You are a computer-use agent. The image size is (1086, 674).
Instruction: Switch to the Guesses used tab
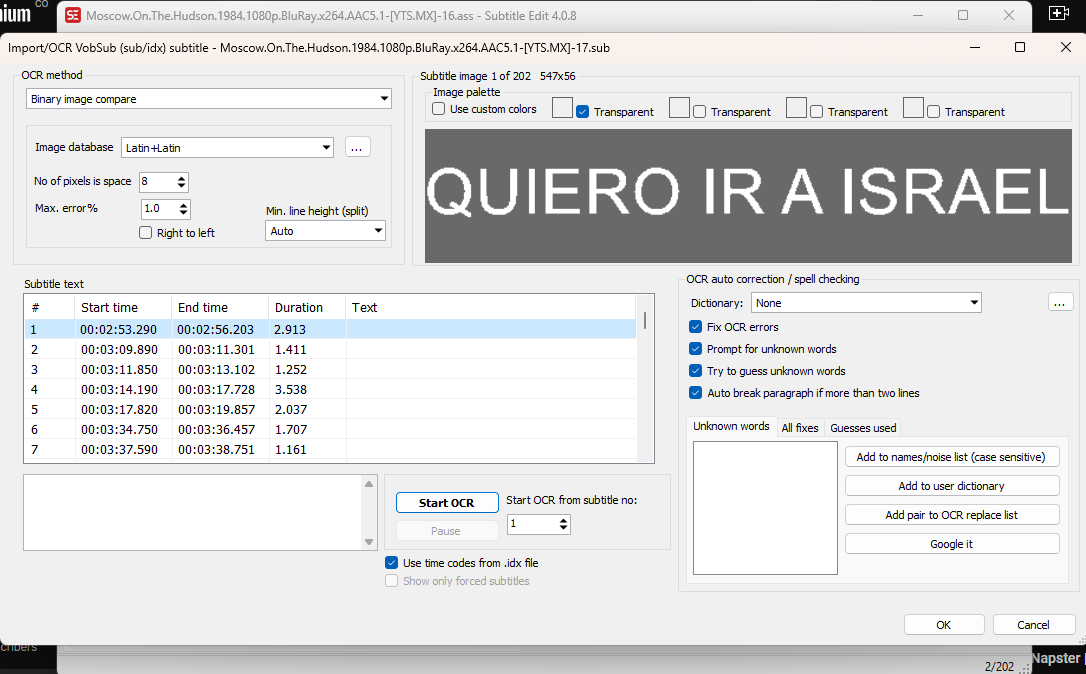tap(863, 428)
